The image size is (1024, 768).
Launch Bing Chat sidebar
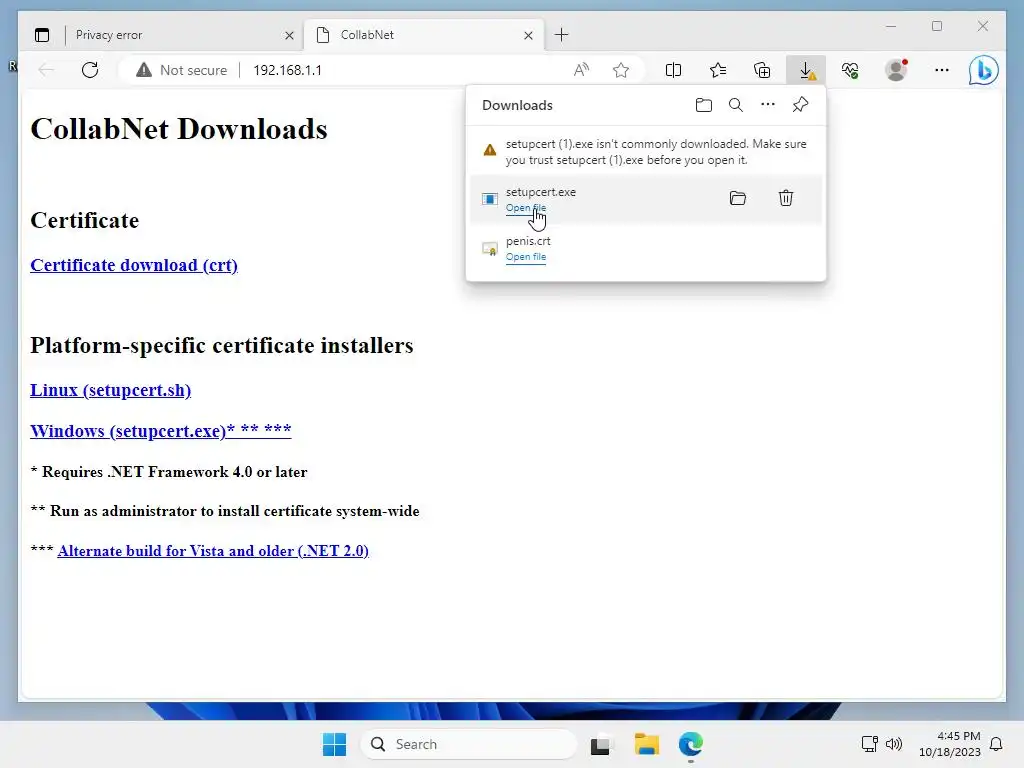click(984, 70)
